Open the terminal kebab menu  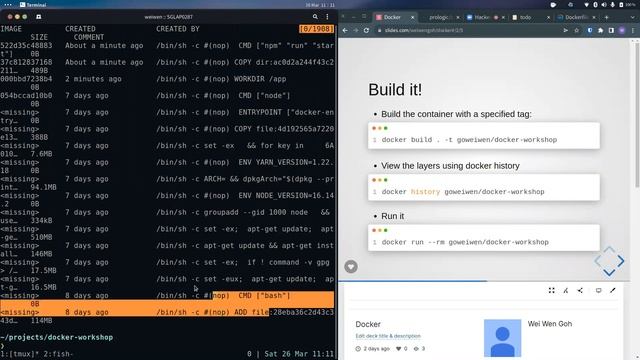[x=327, y=17]
